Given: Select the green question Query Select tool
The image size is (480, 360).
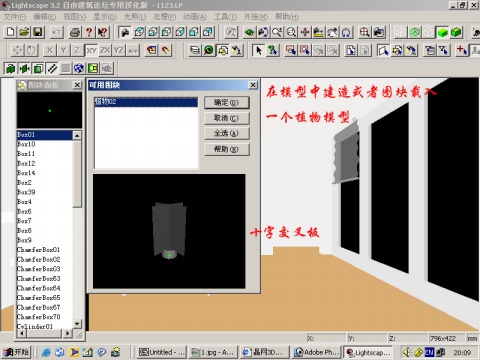Looking at the screenshot, I should [x=272, y=50].
